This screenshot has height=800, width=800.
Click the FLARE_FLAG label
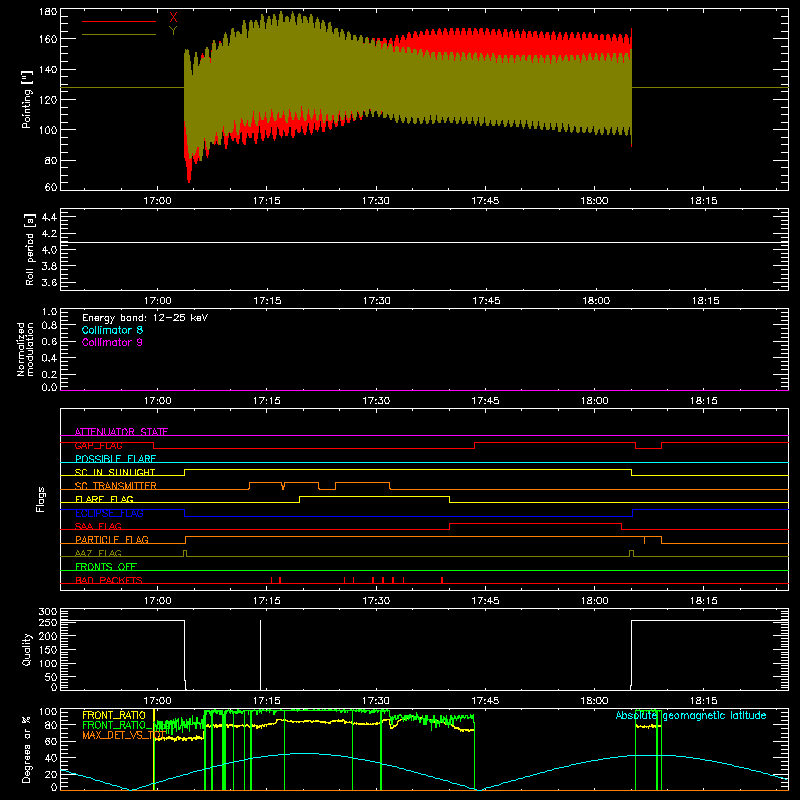(104, 499)
